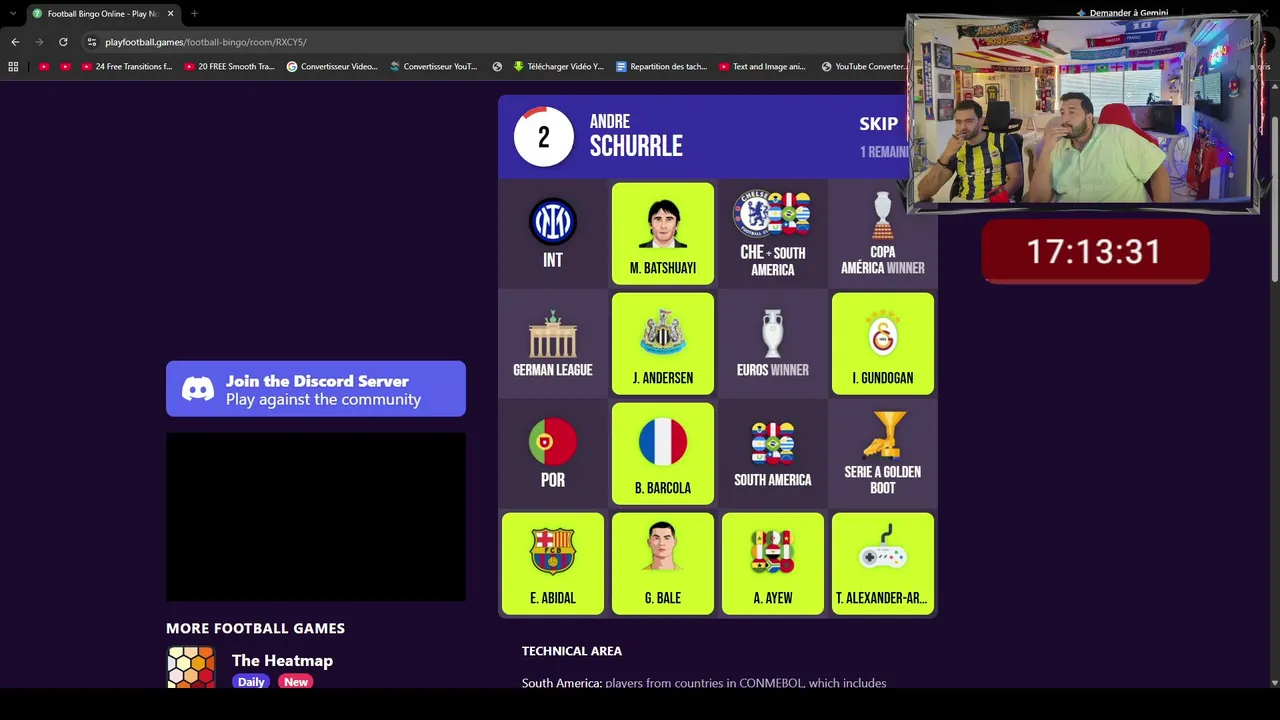Choose the CHE + South America cell
The width and height of the screenshot is (1280, 720).
773,234
